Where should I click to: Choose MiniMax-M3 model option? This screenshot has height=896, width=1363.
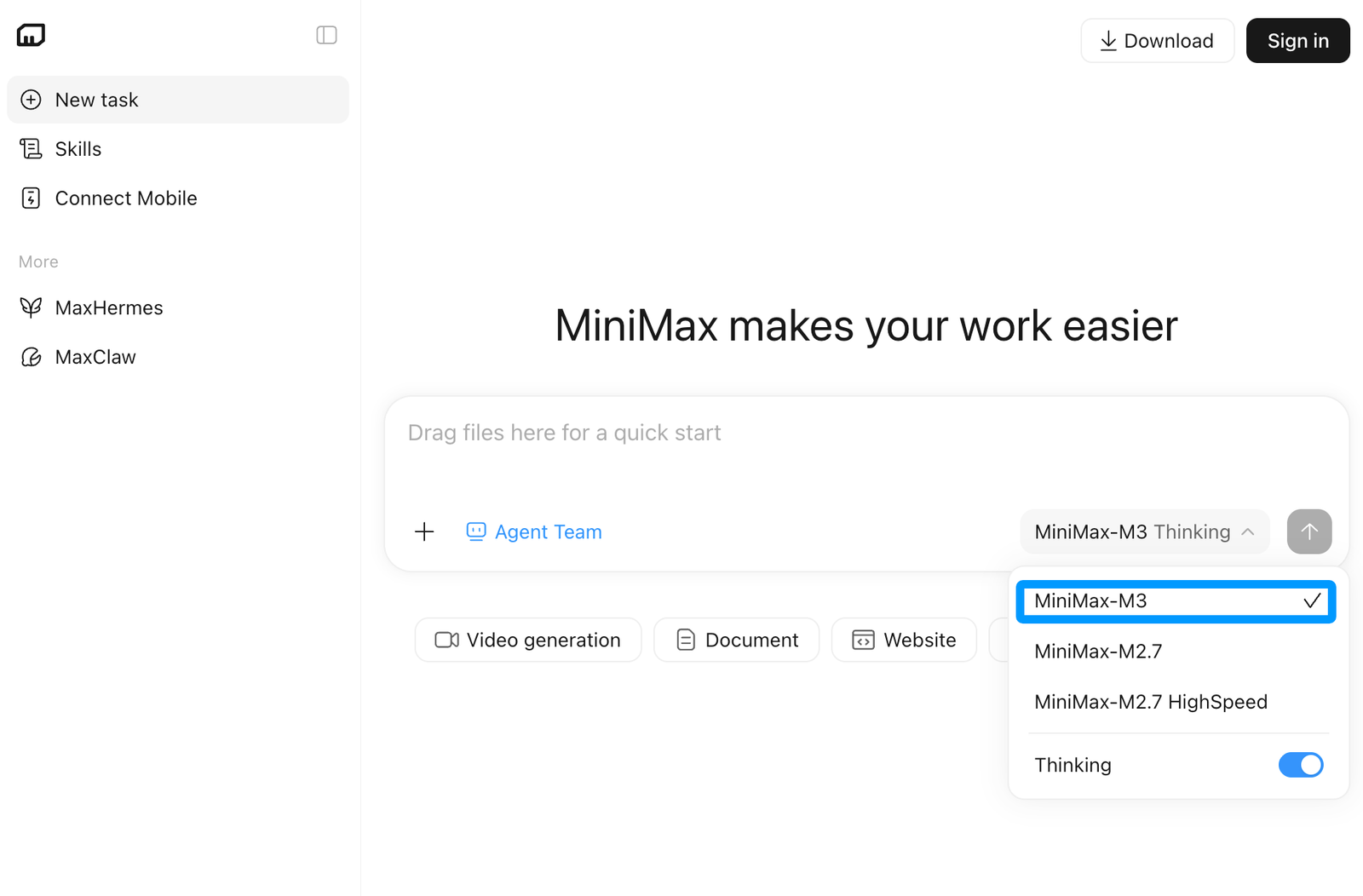pyautogui.click(x=1176, y=601)
